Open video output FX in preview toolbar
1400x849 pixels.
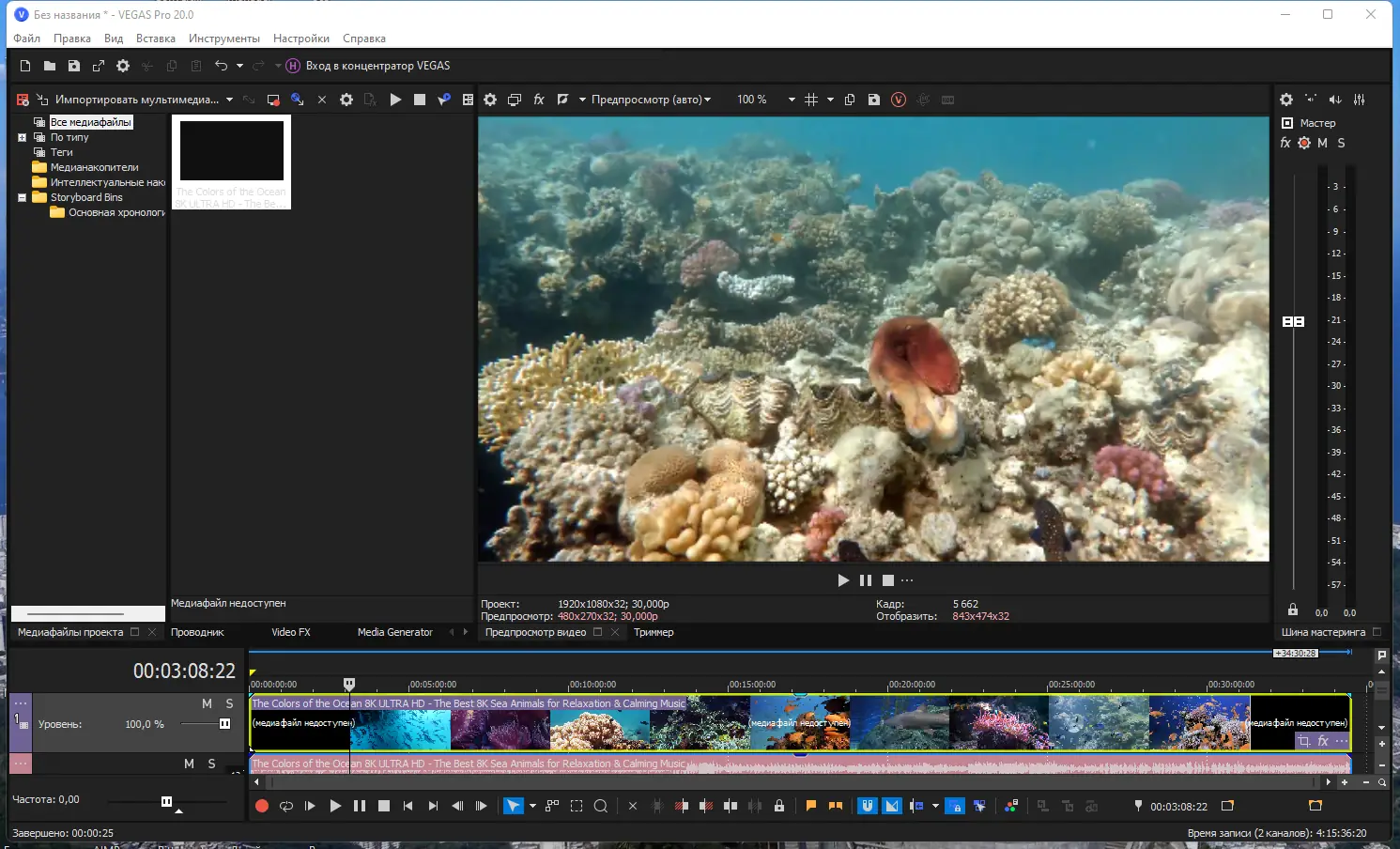point(539,100)
